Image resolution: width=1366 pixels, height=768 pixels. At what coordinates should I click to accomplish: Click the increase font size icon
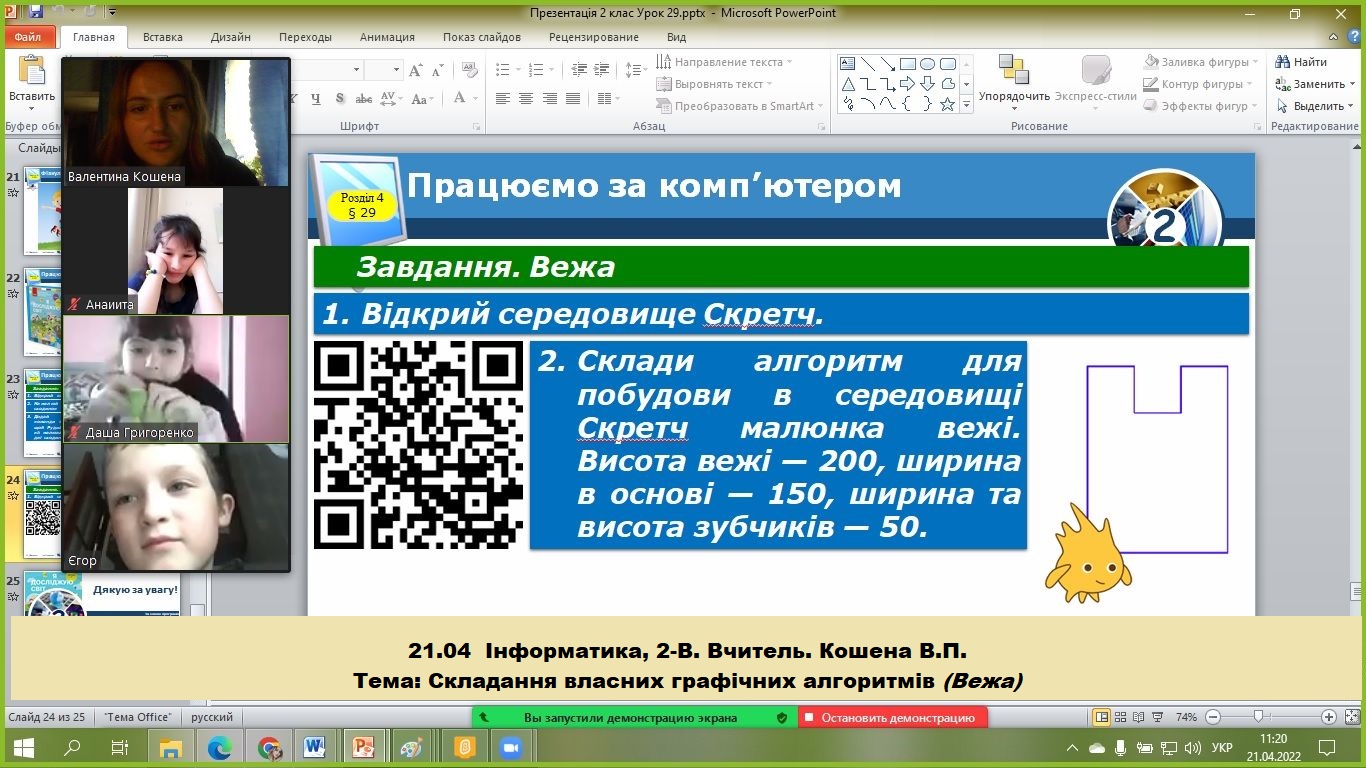pos(417,70)
